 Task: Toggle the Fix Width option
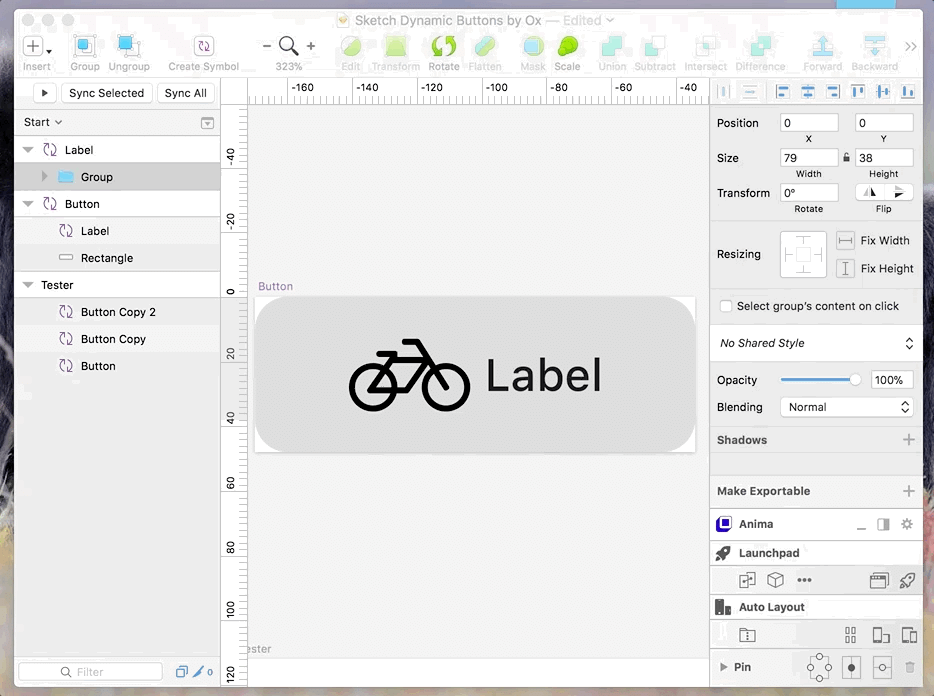coord(845,241)
